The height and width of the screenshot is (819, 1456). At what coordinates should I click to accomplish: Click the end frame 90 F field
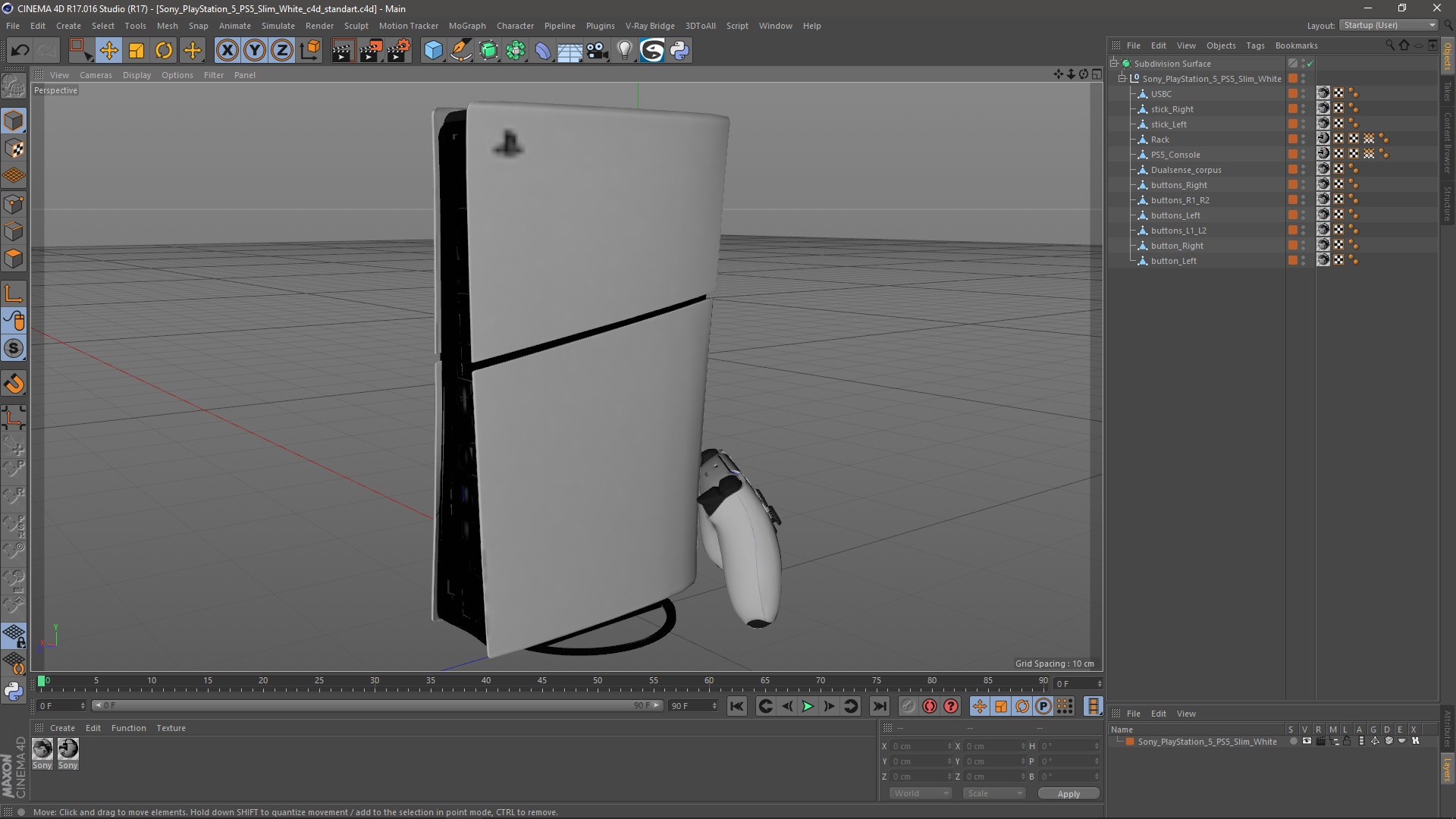tap(692, 706)
